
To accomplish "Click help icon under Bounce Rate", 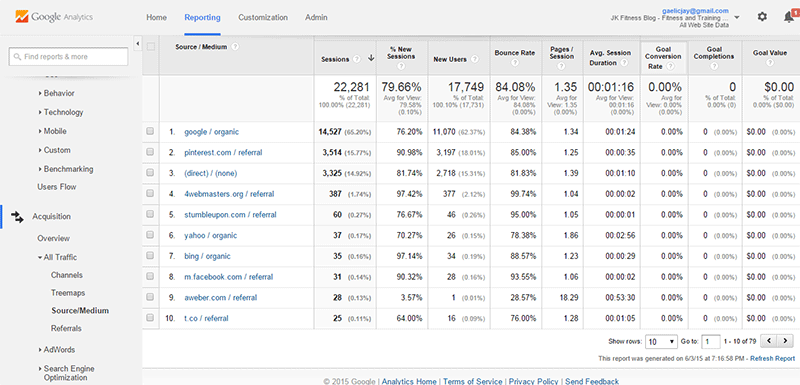I will 515,63.
